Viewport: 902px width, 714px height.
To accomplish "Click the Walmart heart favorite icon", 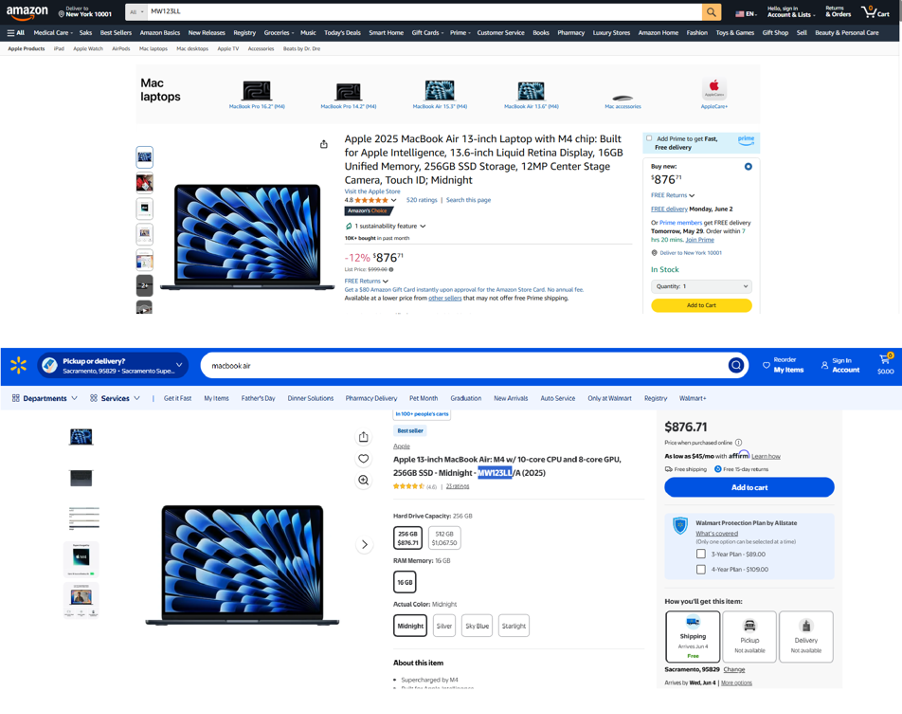I will point(364,459).
